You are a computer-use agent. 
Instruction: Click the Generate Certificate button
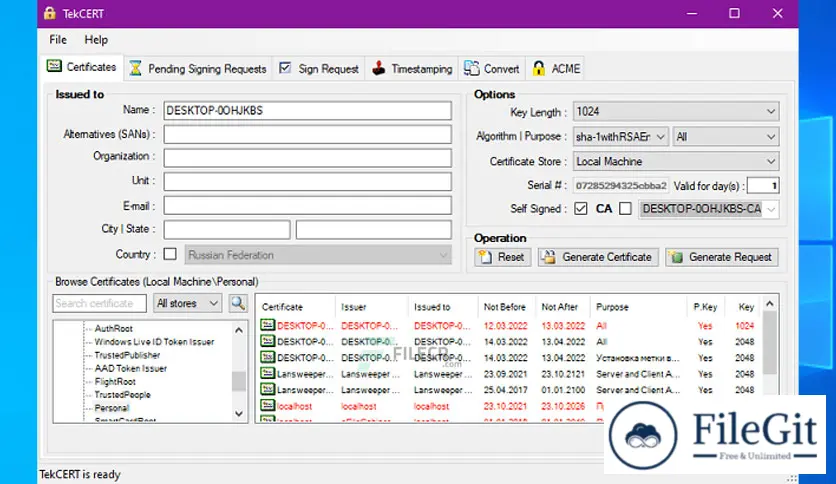[x=598, y=257]
